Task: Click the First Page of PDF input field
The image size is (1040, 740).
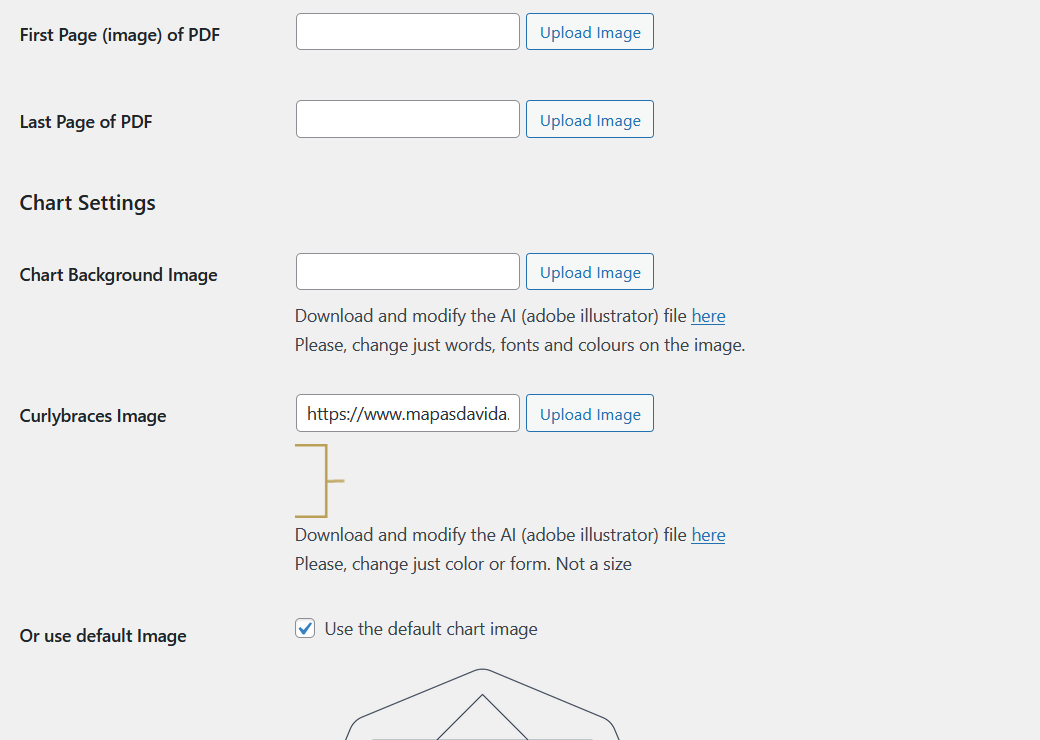Action: point(407,31)
